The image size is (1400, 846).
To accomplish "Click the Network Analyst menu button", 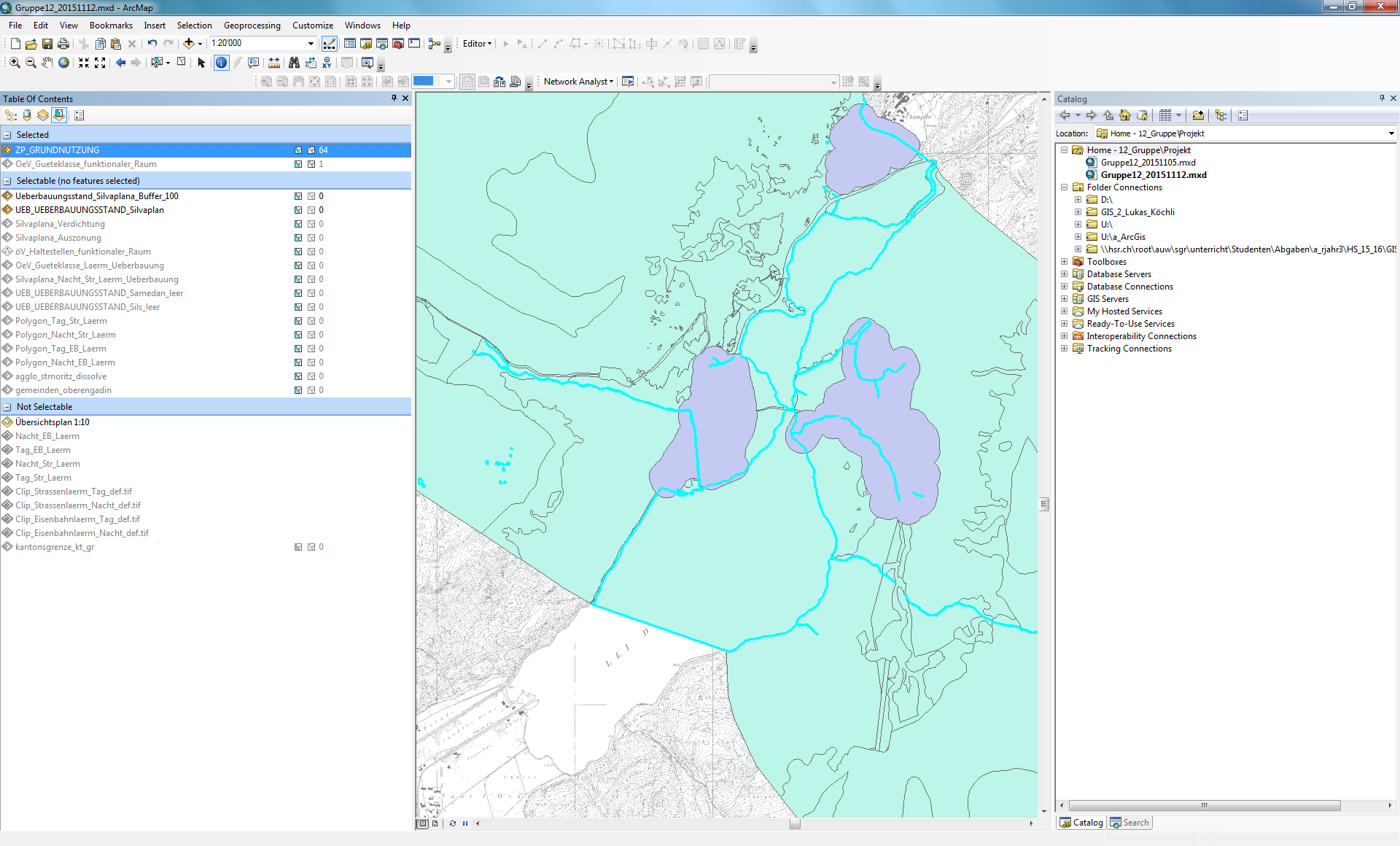I will pos(577,82).
